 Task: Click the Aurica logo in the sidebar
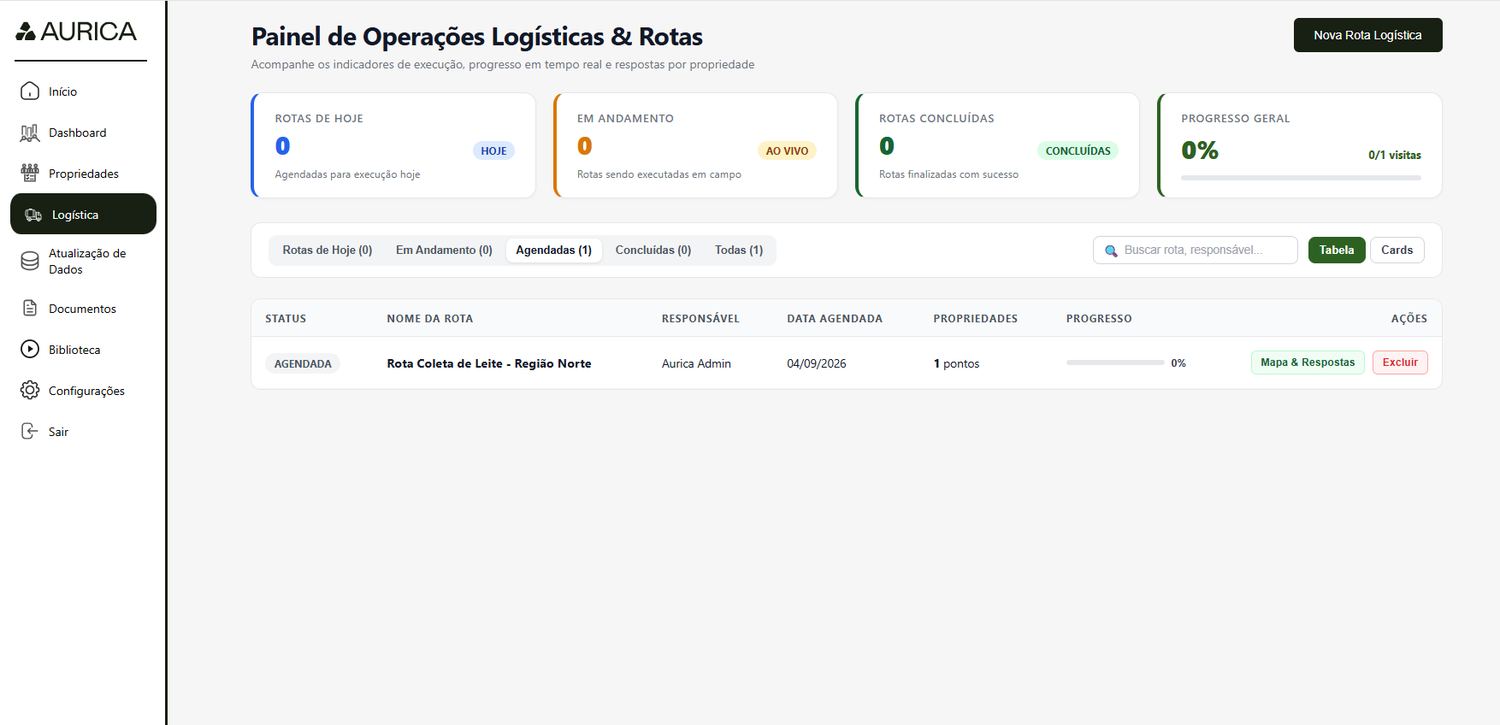pos(76,31)
